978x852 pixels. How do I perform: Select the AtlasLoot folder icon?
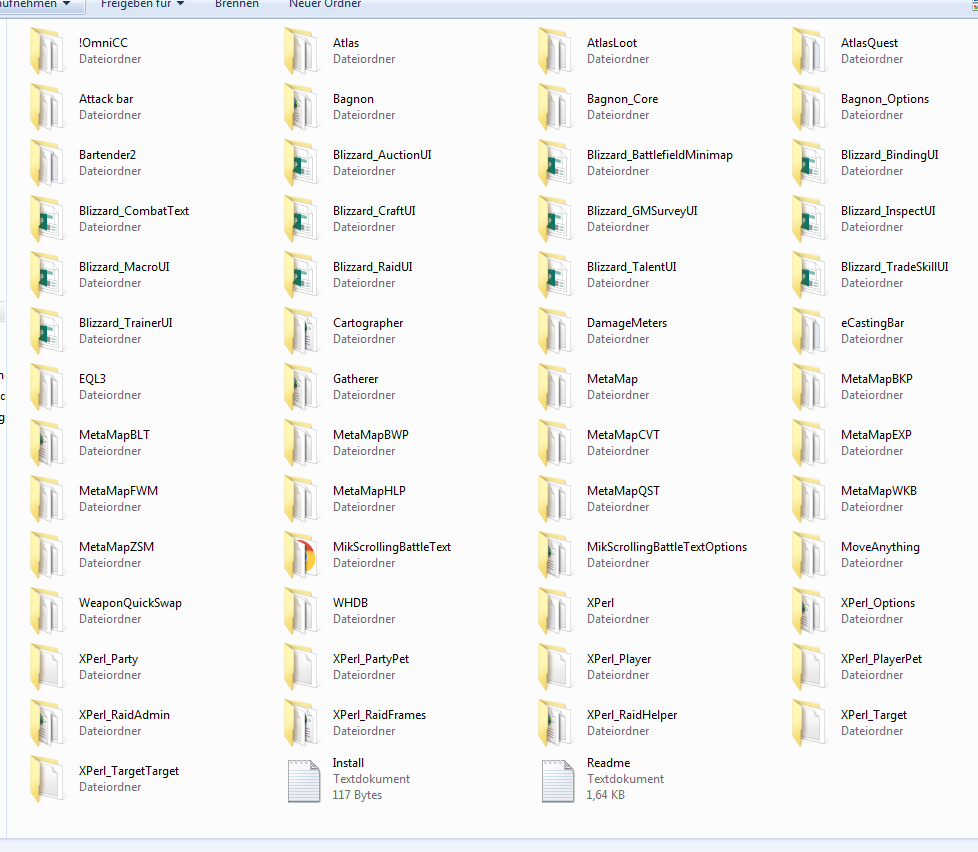(x=554, y=51)
